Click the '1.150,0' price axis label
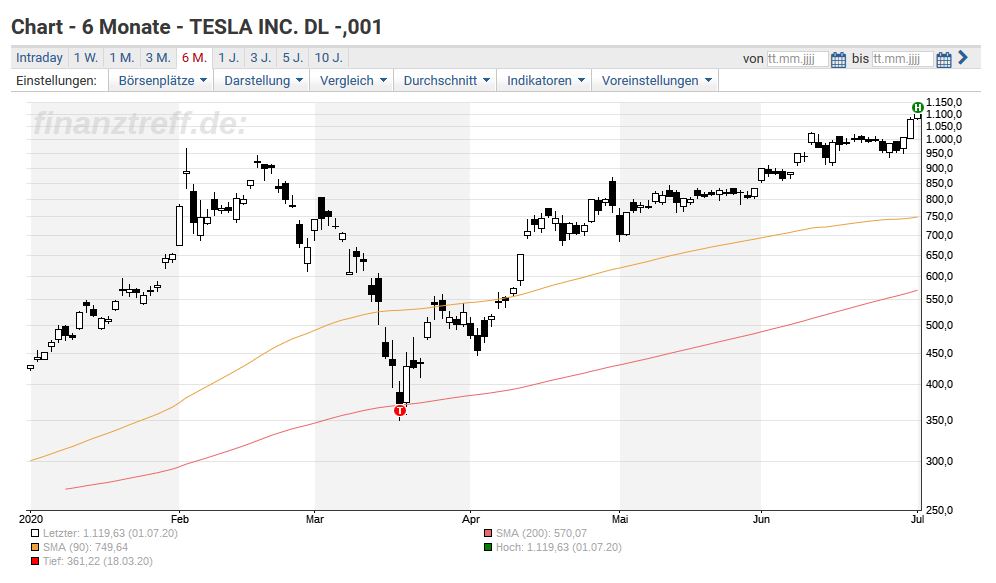The width and height of the screenshot is (996, 583). 944,102
